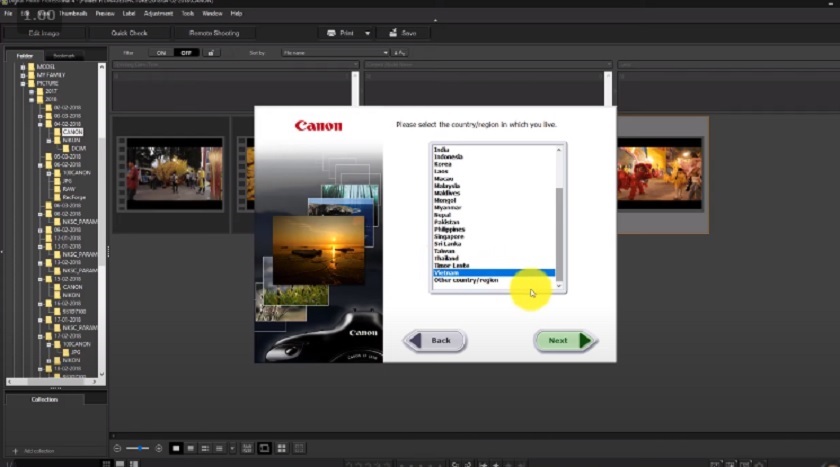Click the thumbnail size slider

point(138,448)
